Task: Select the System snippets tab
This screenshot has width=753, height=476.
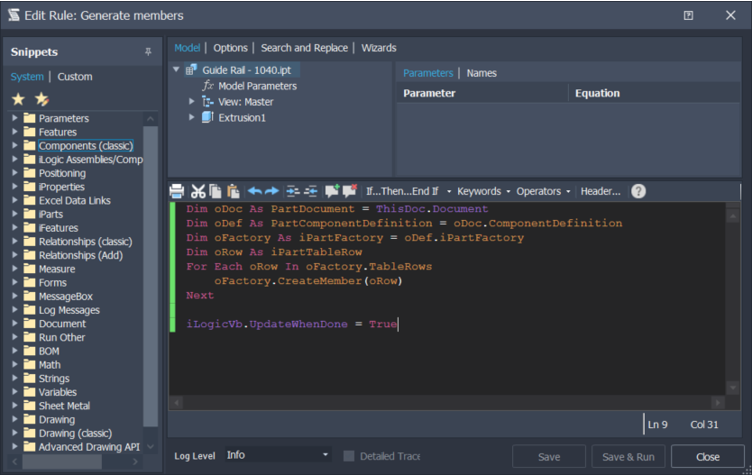Action: (x=27, y=76)
